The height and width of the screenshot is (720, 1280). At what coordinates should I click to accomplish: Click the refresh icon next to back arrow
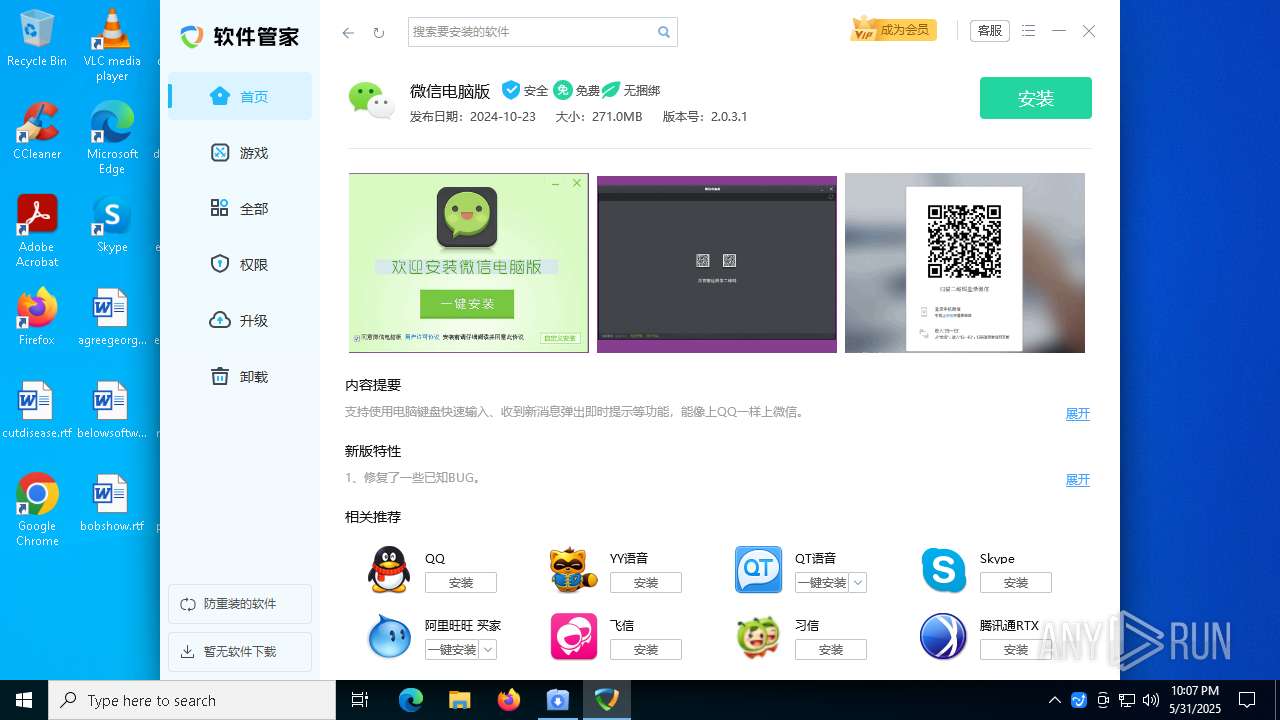pos(379,33)
